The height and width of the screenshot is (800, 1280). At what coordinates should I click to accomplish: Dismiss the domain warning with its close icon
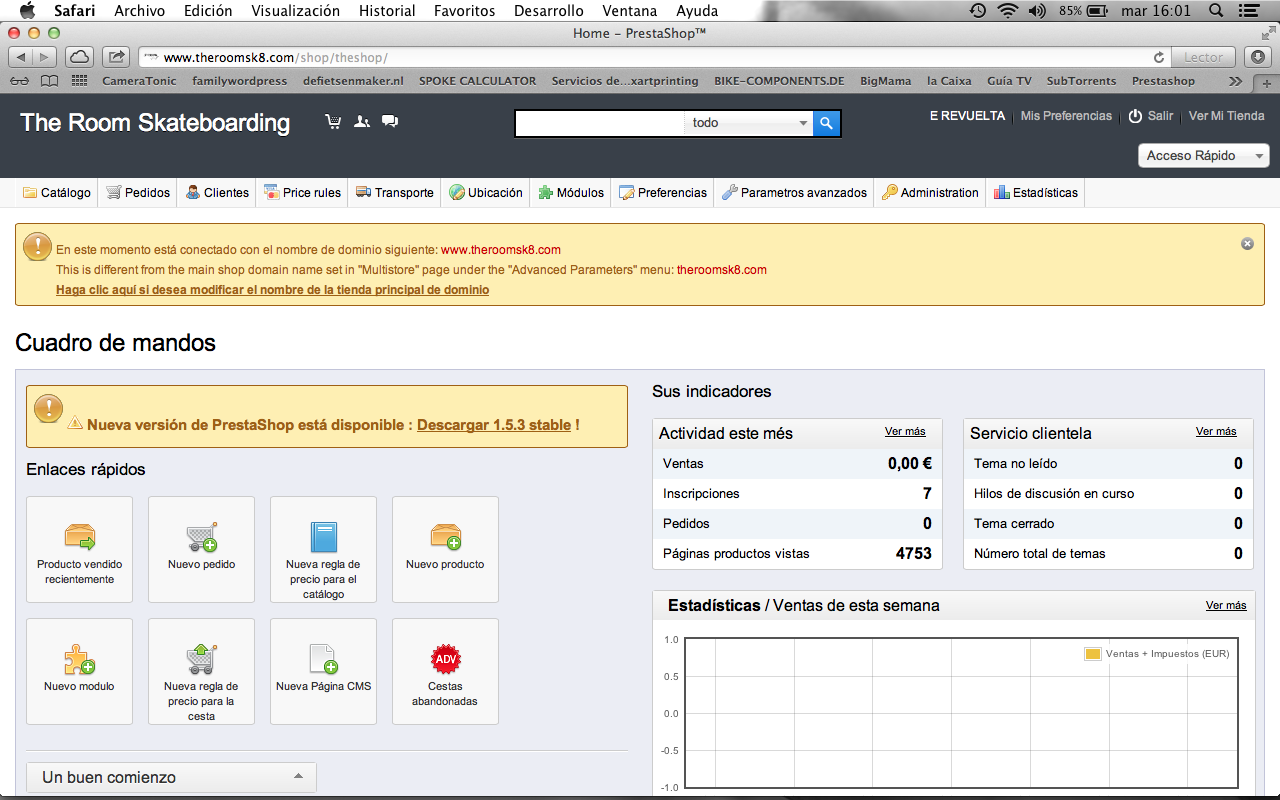[1247, 243]
